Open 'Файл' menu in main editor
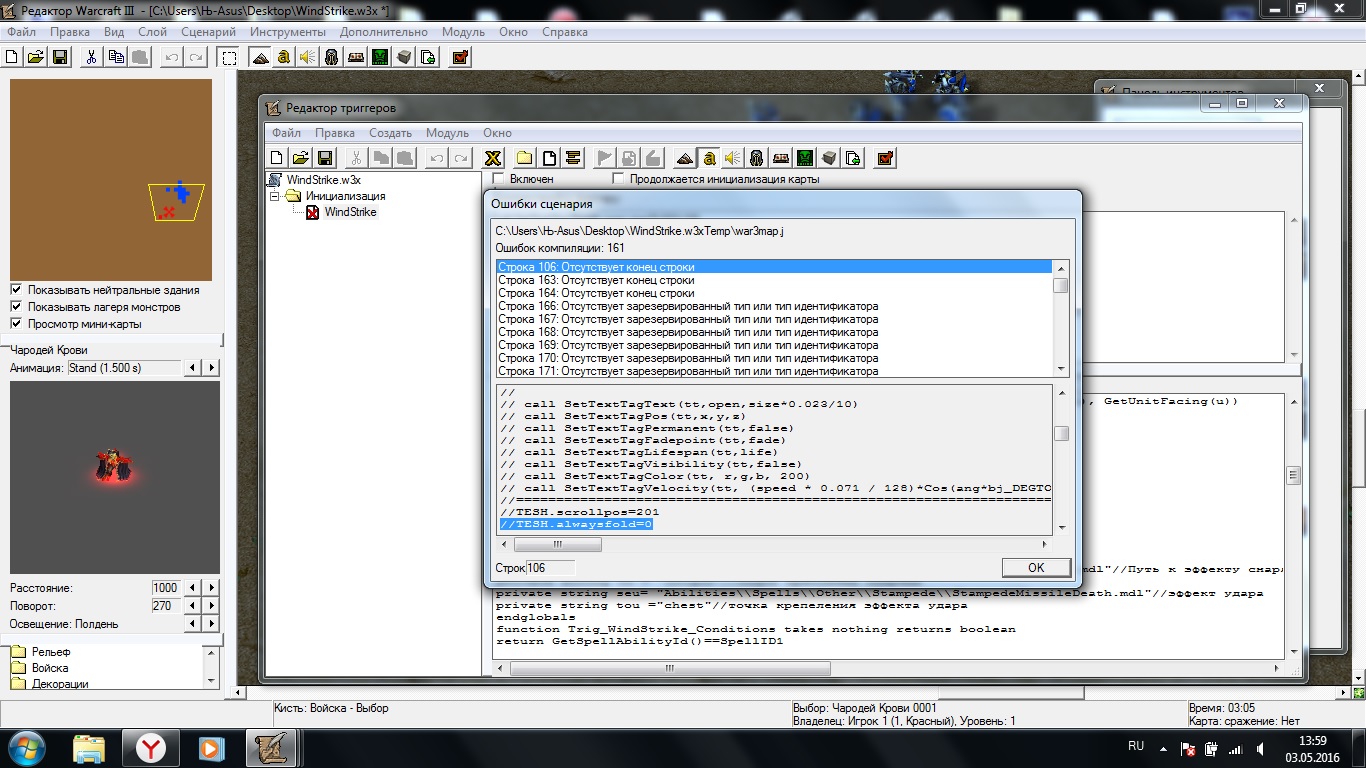 point(21,32)
